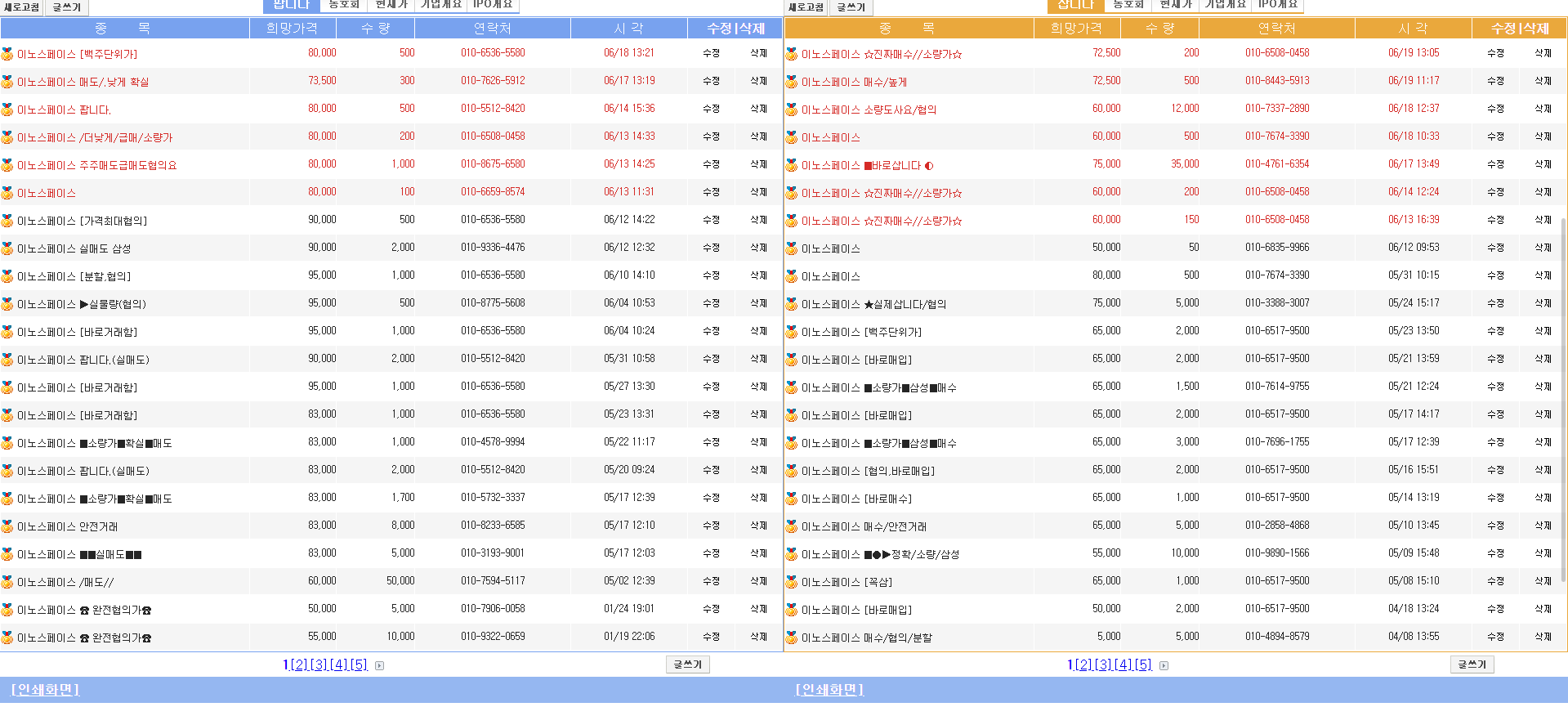The width and height of the screenshot is (1568, 707).
Task: Click the medal icon beside '매도/,낮게 확실' row
Action: click(x=7, y=82)
